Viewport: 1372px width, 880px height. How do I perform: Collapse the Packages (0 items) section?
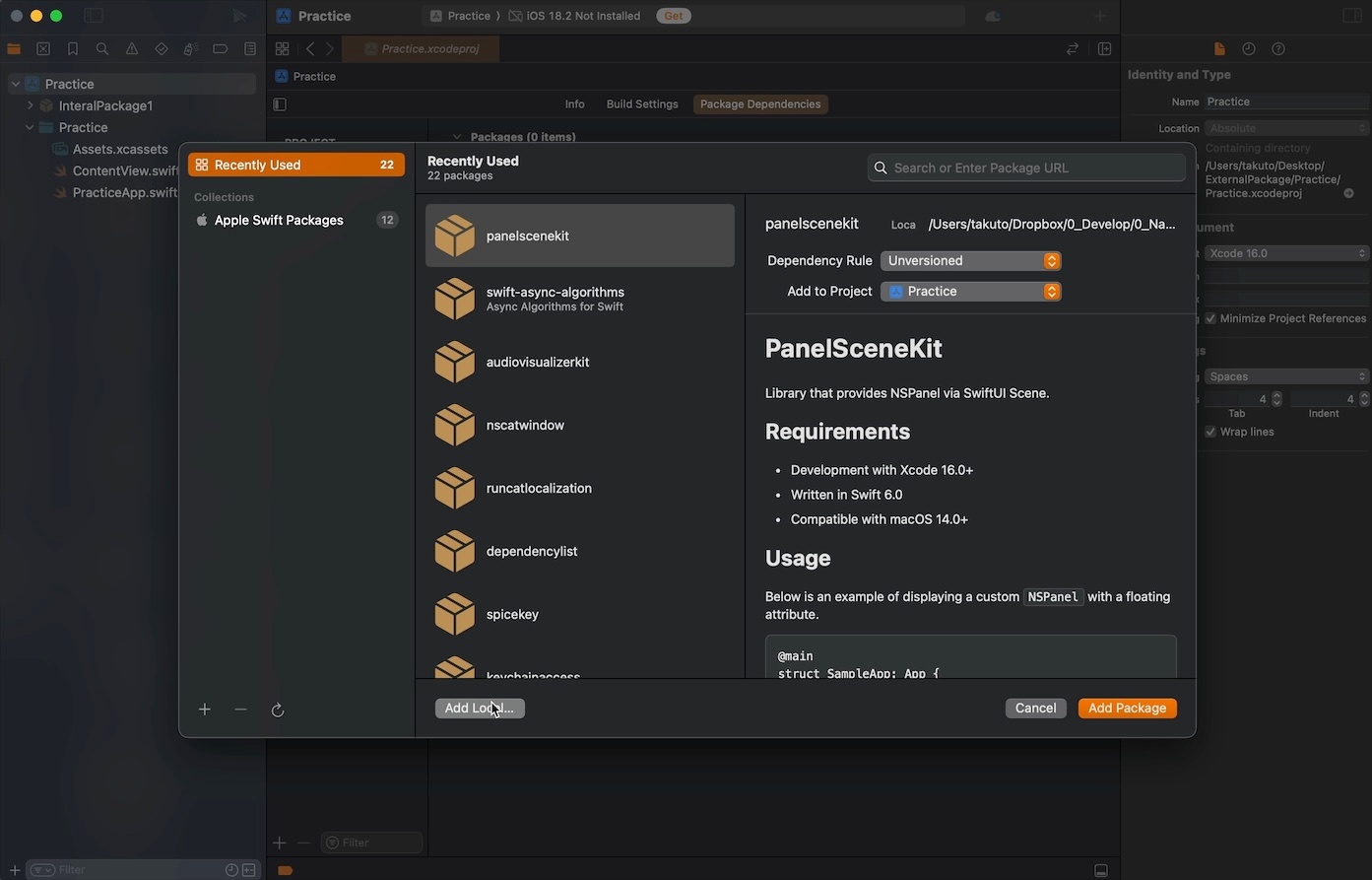[457, 137]
